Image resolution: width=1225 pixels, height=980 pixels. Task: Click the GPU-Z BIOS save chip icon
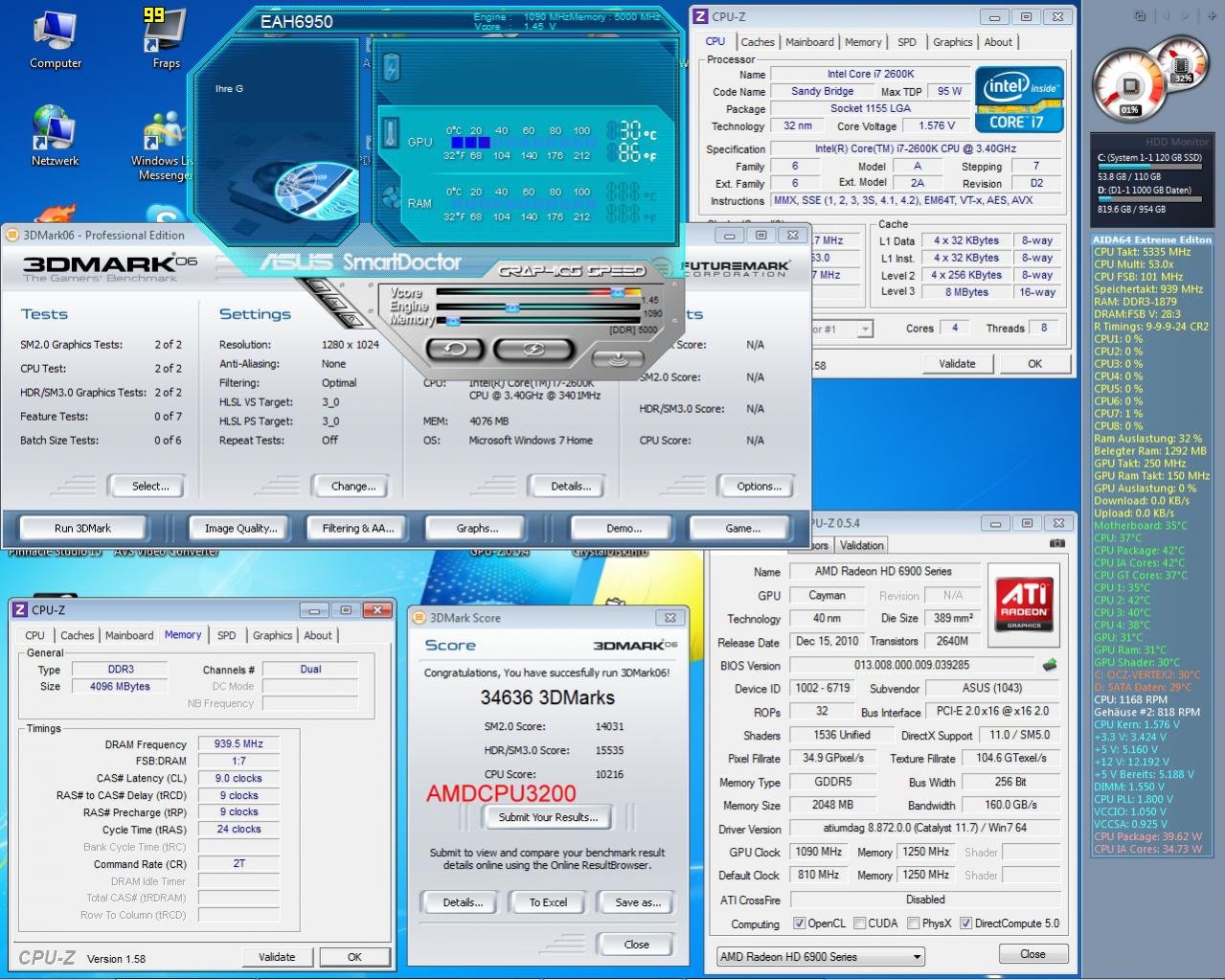[1050, 665]
